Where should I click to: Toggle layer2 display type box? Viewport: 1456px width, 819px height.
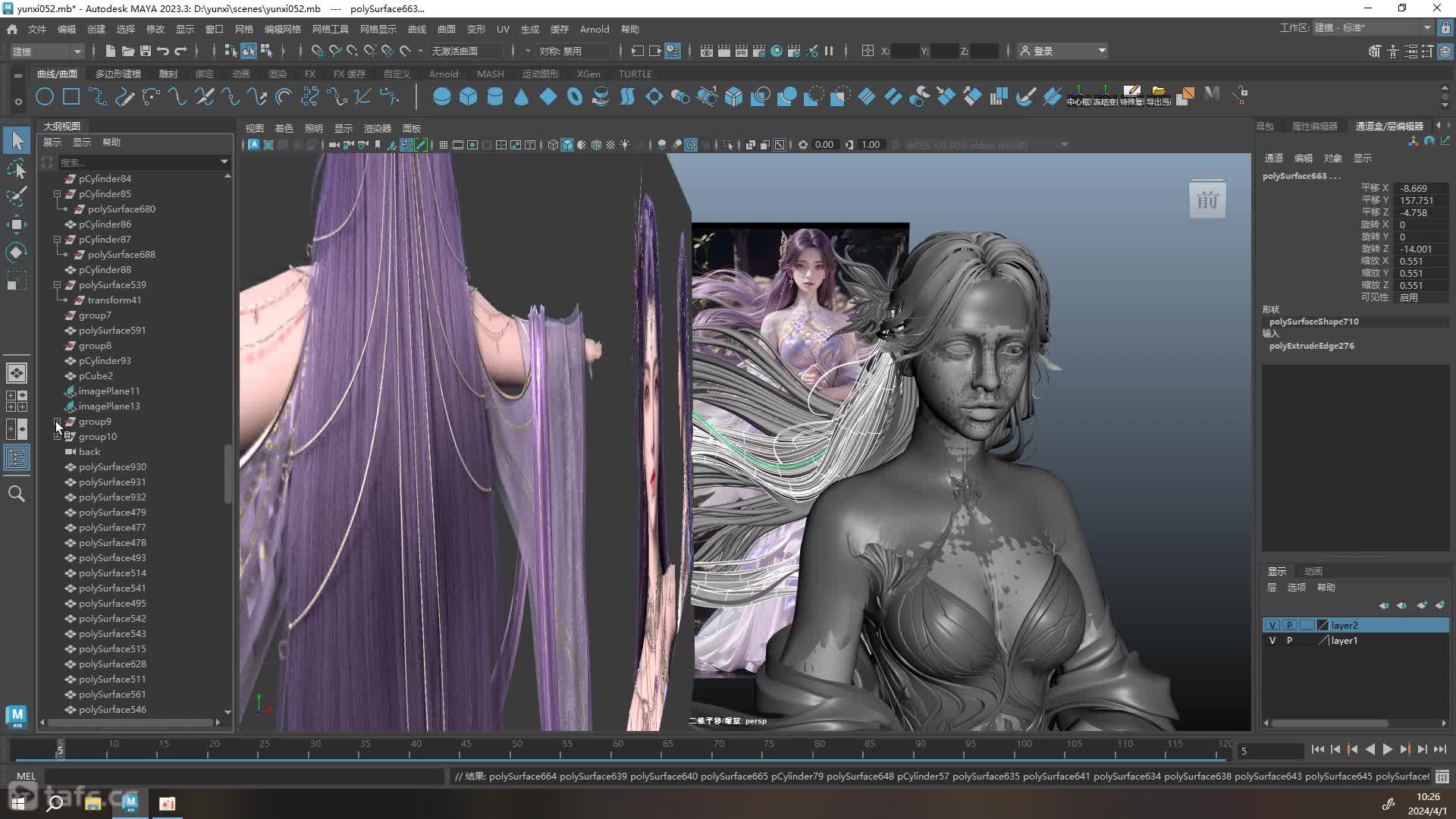[x=1307, y=626]
